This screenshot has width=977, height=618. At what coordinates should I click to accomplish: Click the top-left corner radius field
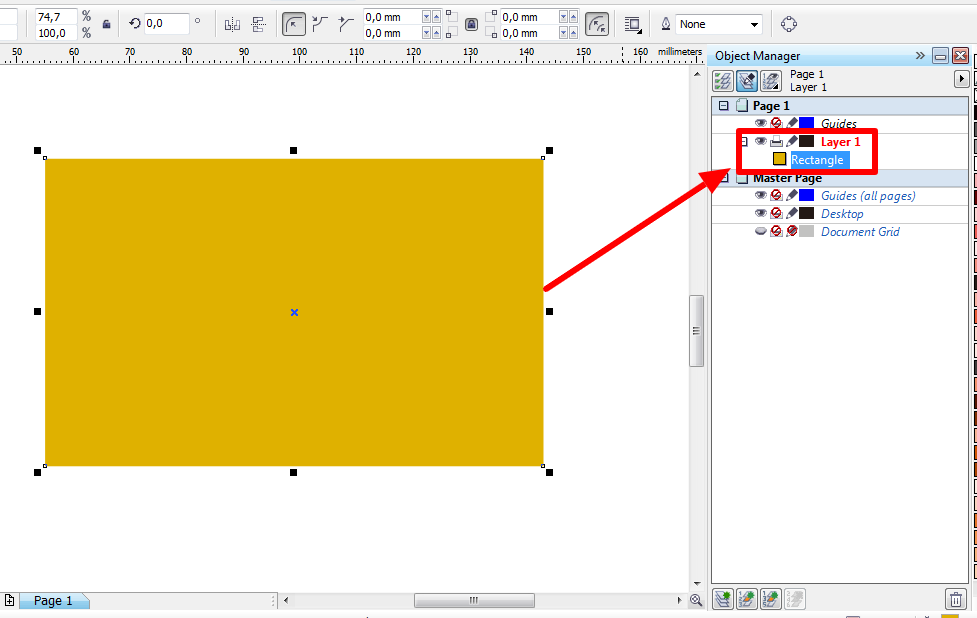pyautogui.click(x=392, y=17)
